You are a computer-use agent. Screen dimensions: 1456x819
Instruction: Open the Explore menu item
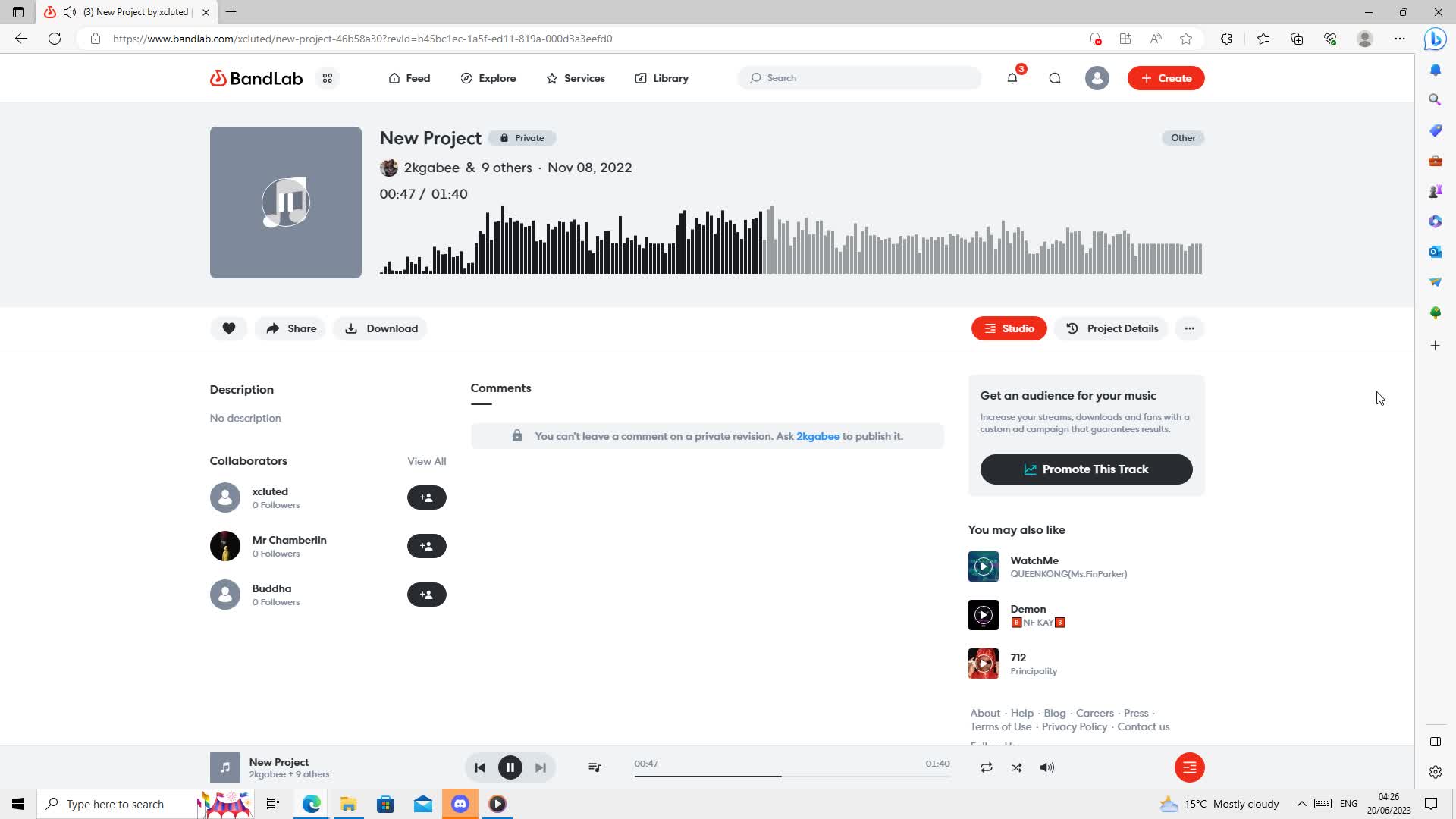point(488,78)
